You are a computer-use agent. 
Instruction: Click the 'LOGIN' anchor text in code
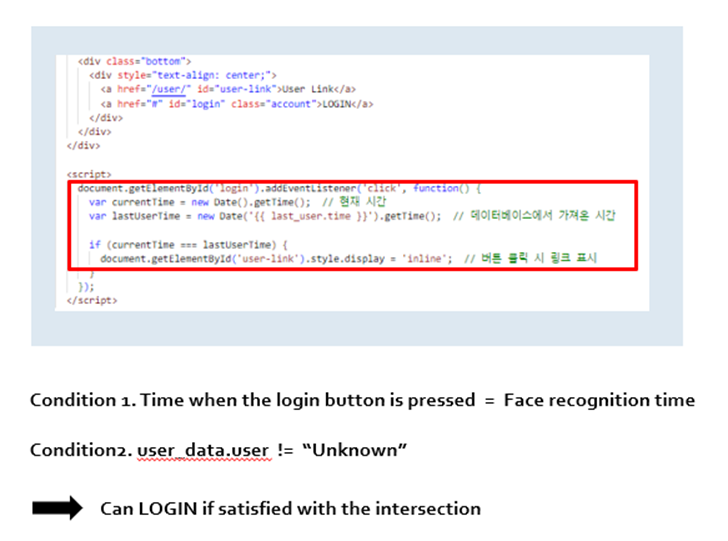(x=337, y=104)
